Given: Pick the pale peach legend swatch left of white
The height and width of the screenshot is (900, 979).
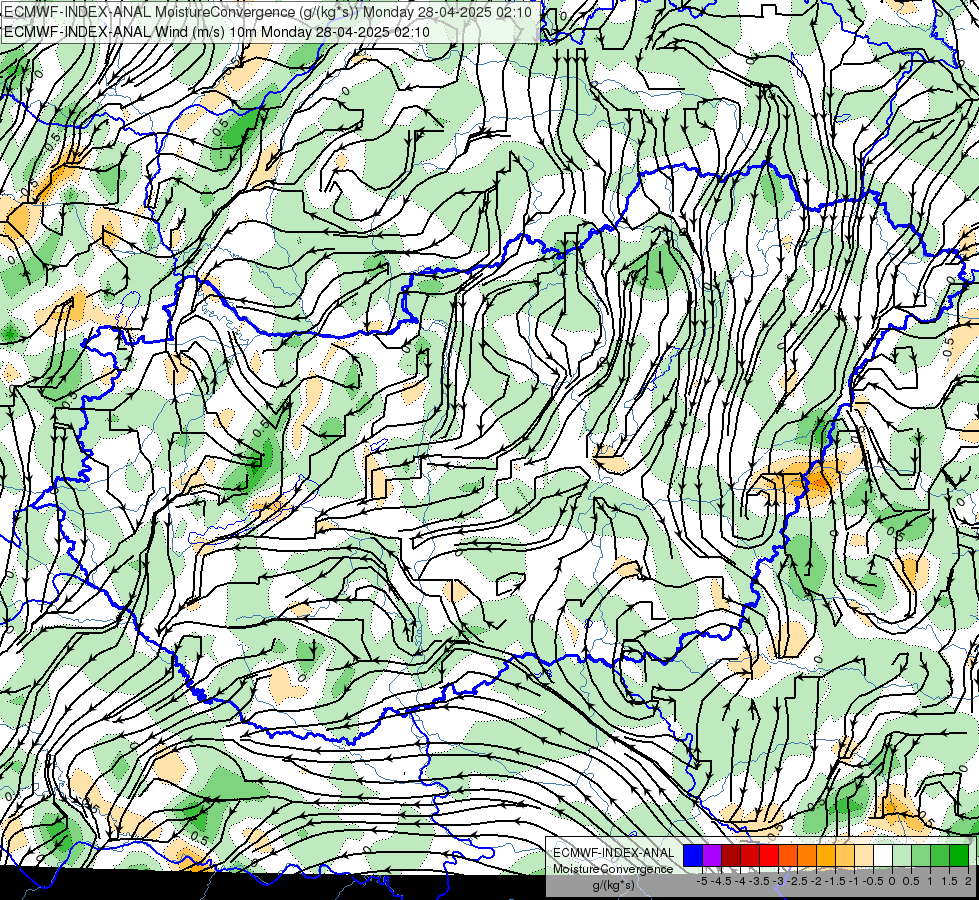Looking at the screenshot, I should (863, 856).
